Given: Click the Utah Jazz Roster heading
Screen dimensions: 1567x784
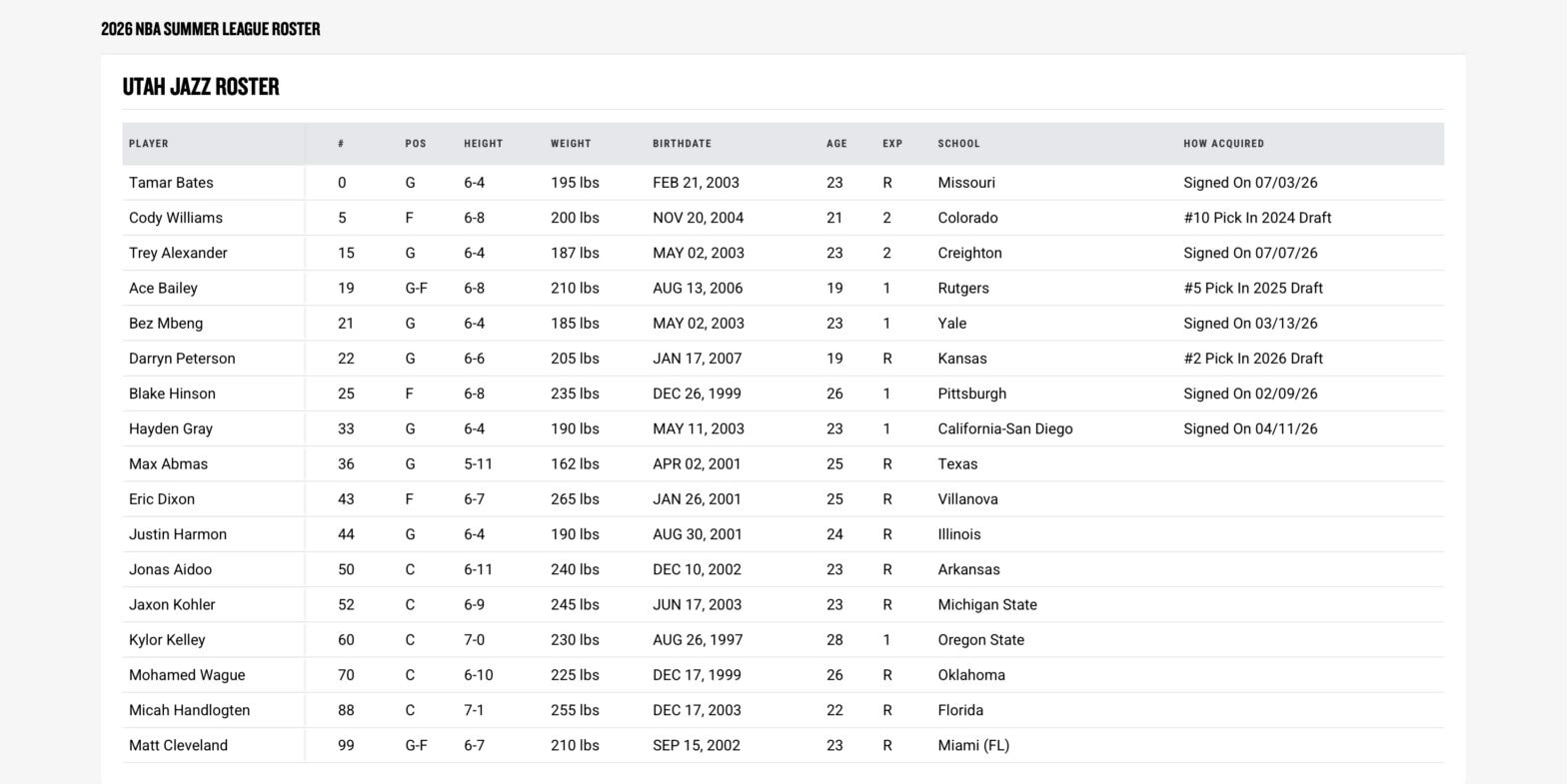Looking at the screenshot, I should 201,87.
